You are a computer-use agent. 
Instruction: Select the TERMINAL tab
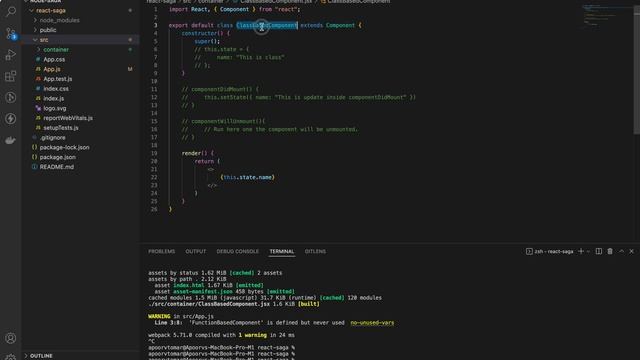[282, 251]
